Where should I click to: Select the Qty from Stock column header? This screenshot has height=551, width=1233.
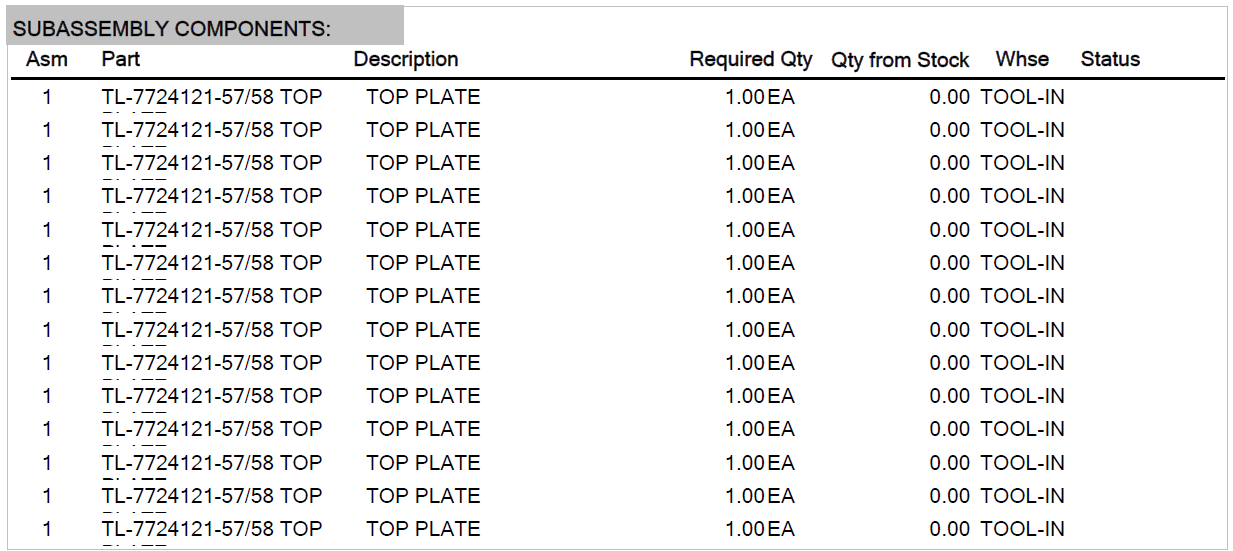(x=900, y=60)
